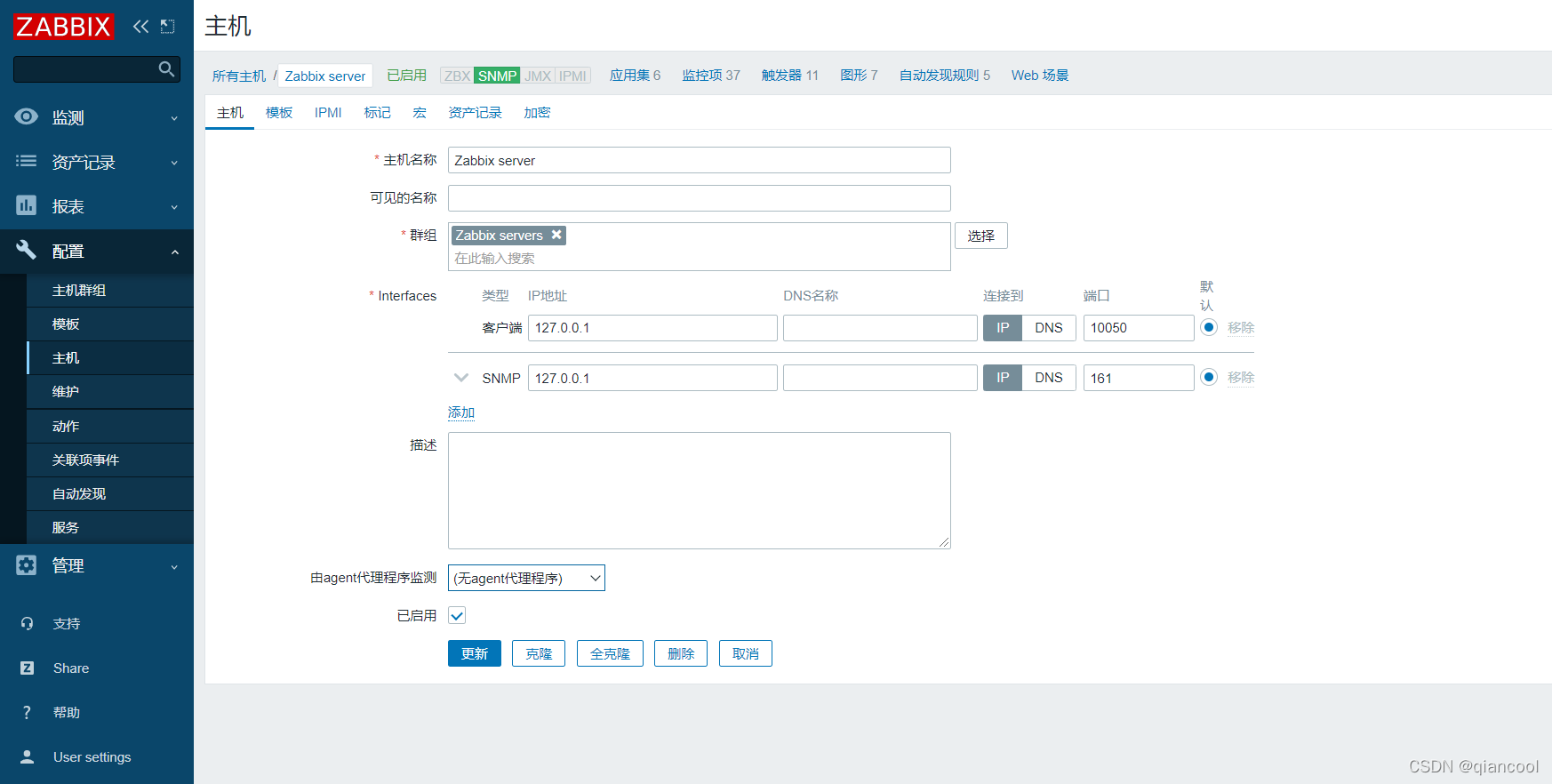This screenshot has width=1552, height=784.
Task: Click the 添加 interface link
Action: click(x=461, y=412)
